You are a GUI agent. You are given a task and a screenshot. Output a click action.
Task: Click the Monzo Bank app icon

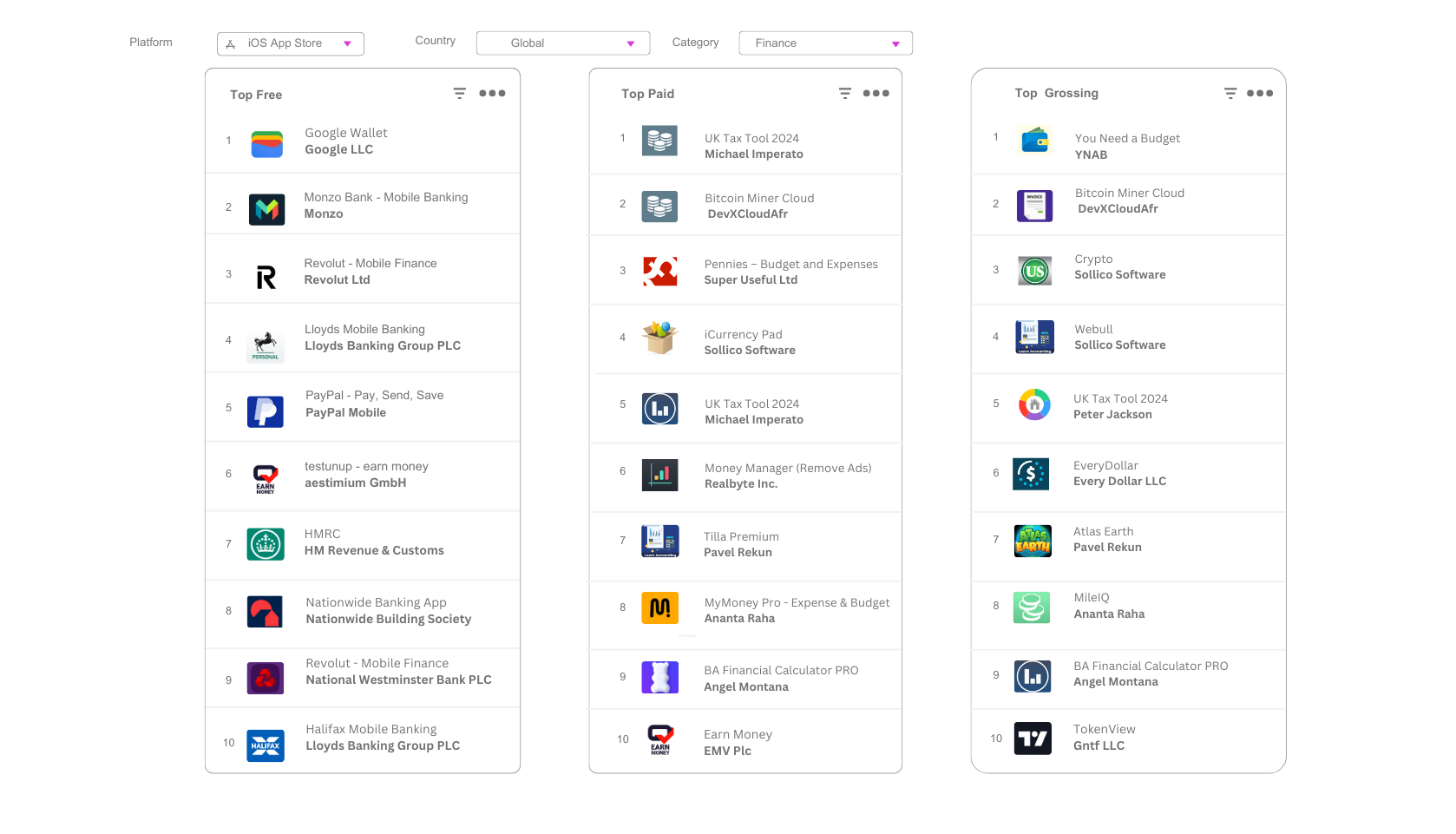click(266, 209)
